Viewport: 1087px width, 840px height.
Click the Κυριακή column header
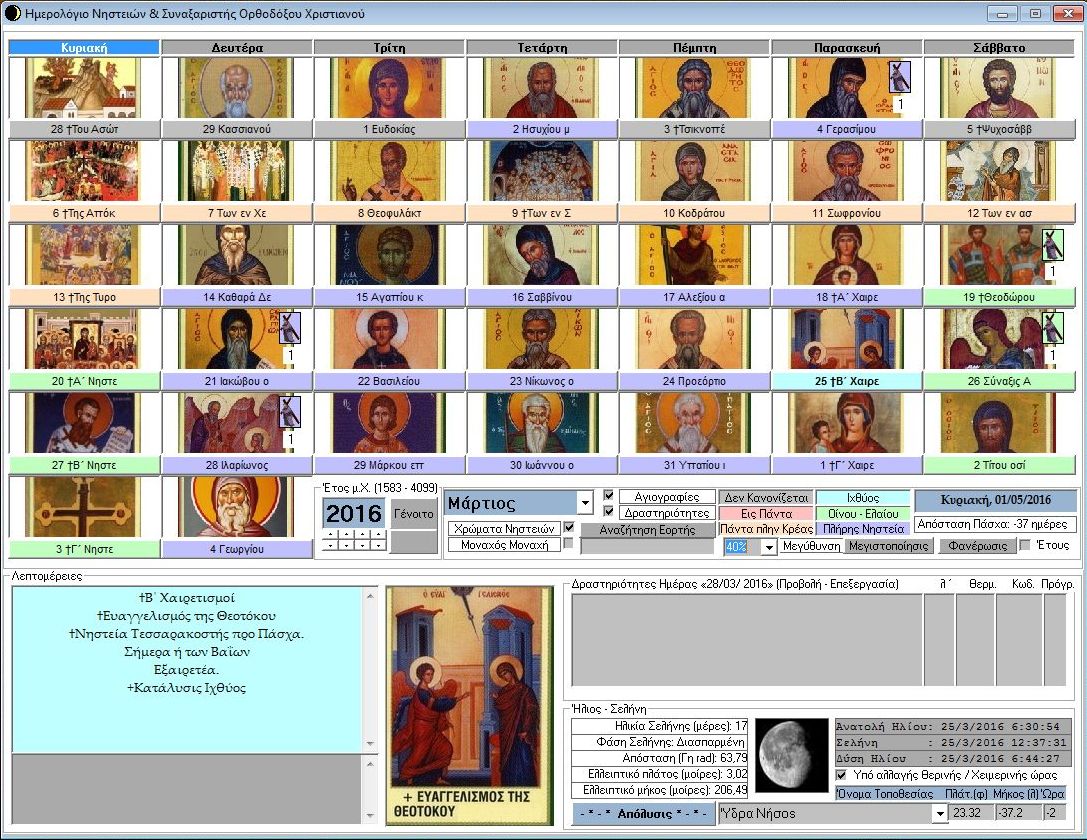point(84,47)
